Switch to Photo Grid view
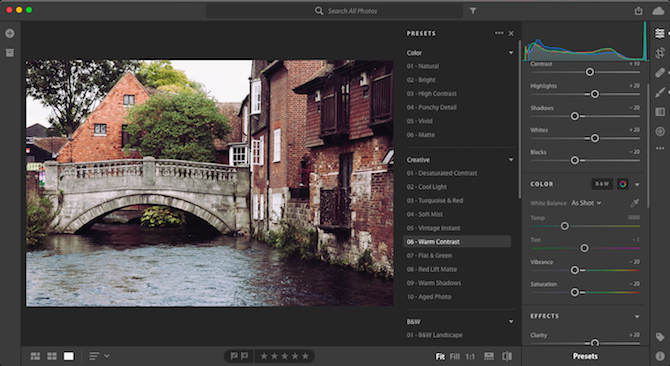670x366 pixels. click(x=35, y=356)
